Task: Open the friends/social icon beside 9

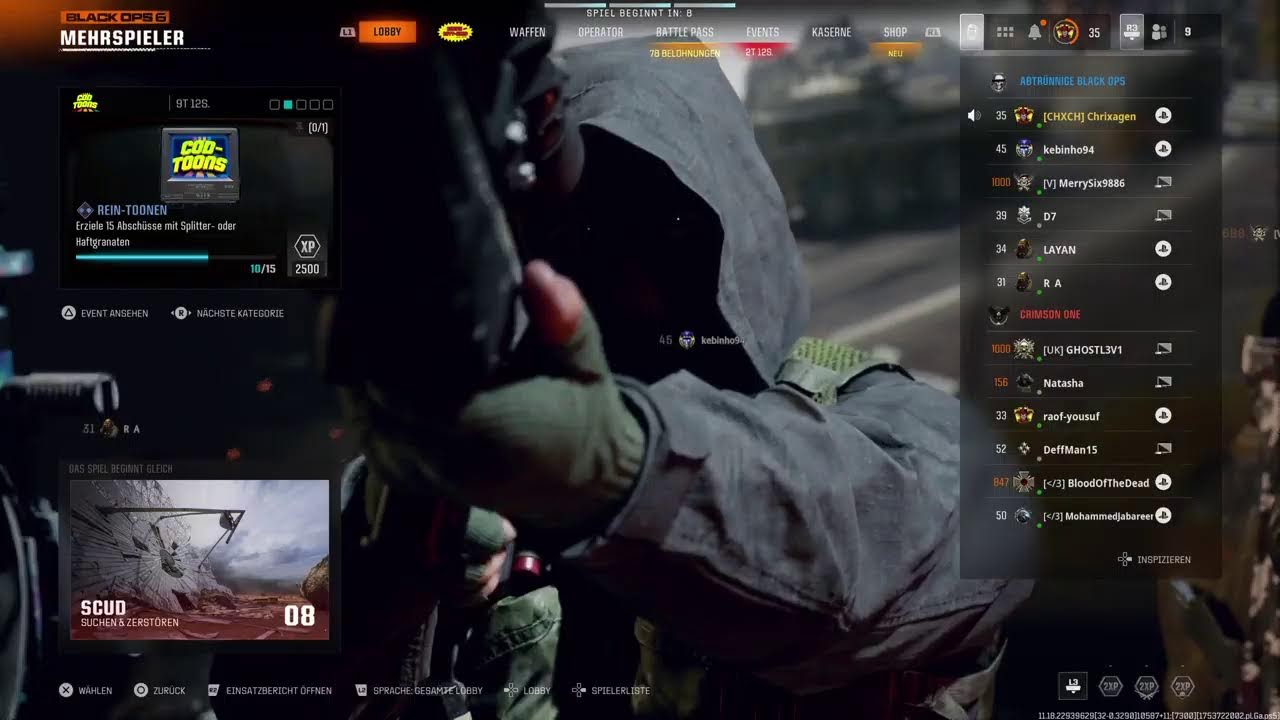Action: pyautogui.click(x=1159, y=32)
